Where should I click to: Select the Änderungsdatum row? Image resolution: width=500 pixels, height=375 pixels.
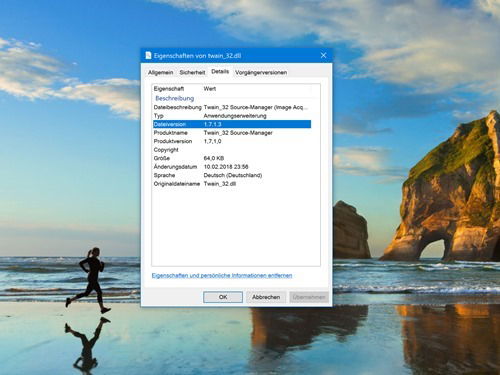coord(232,167)
